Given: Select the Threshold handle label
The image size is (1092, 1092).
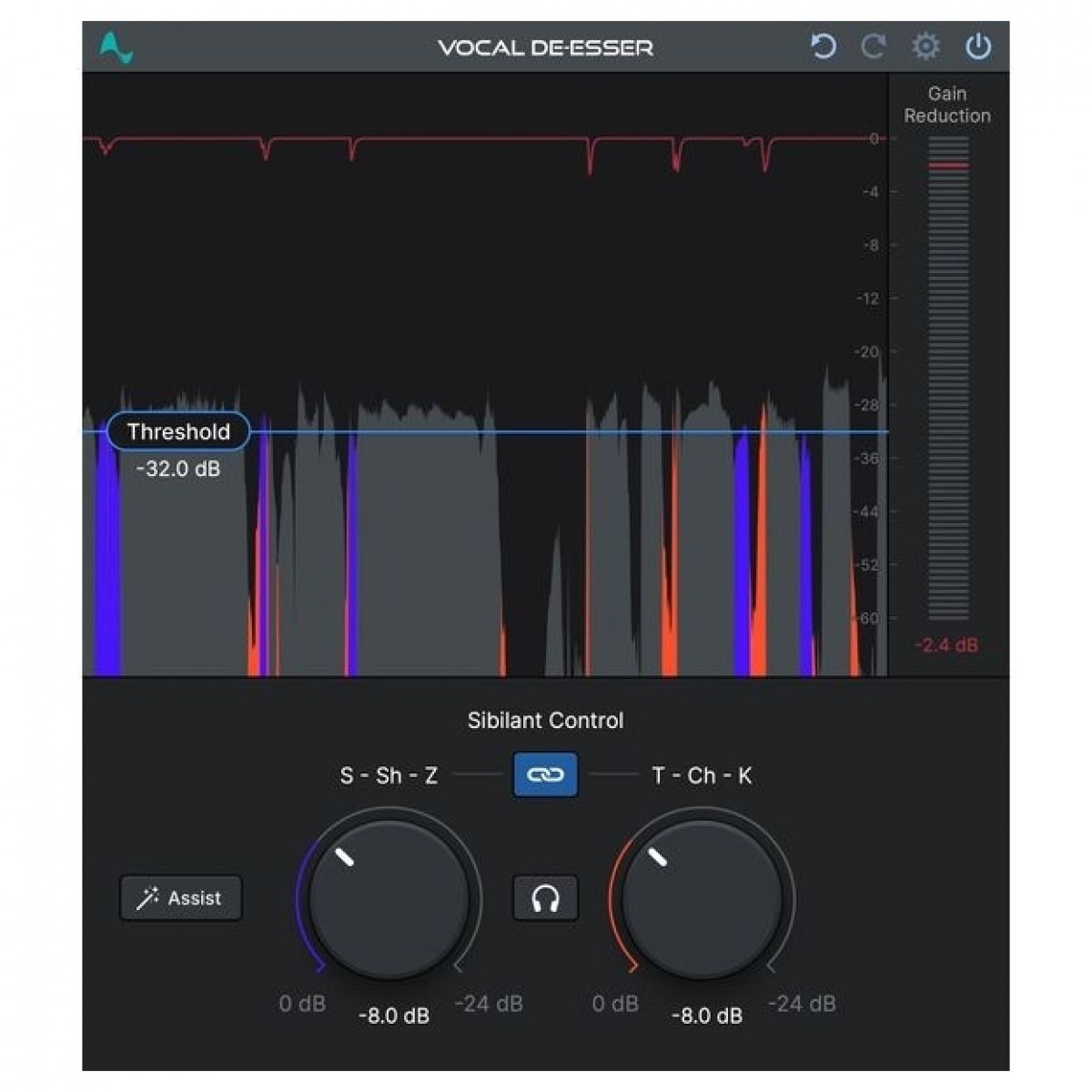Looking at the screenshot, I should click(178, 432).
